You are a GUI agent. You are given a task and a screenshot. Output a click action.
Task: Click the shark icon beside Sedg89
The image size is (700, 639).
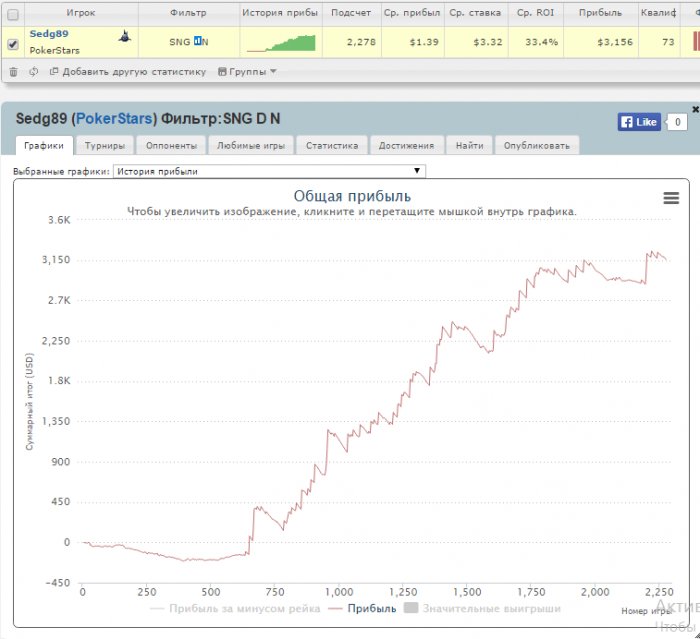pos(124,36)
